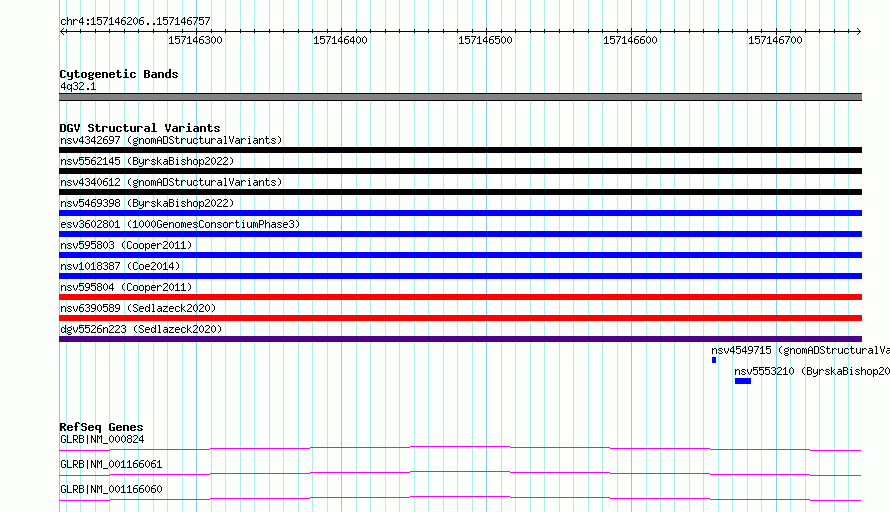
Task: Open the nsv5562145 ByrskaBishop2022 variant label
Action: coord(147,161)
